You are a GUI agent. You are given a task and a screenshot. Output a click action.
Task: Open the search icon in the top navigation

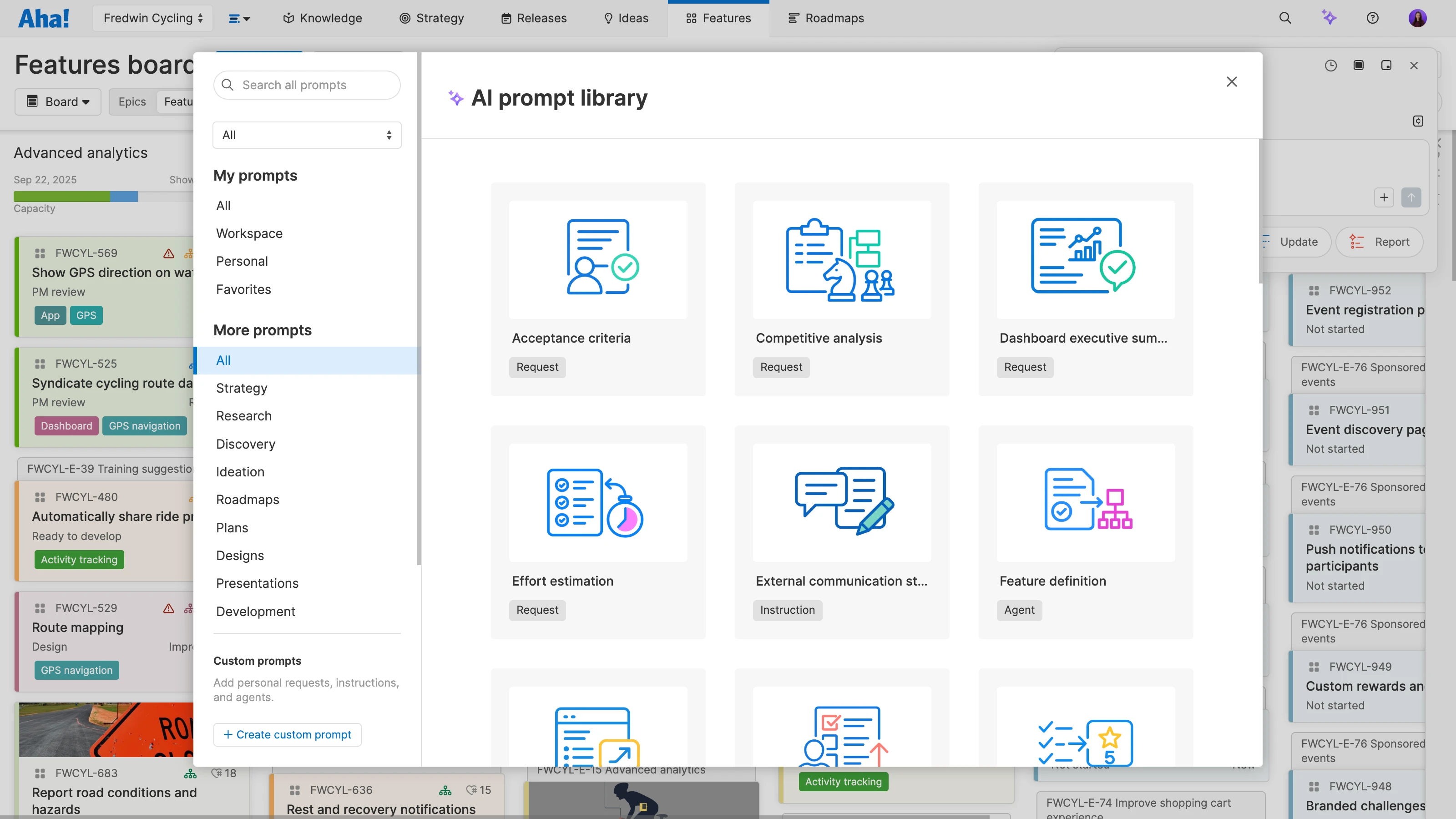[x=1285, y=18]
